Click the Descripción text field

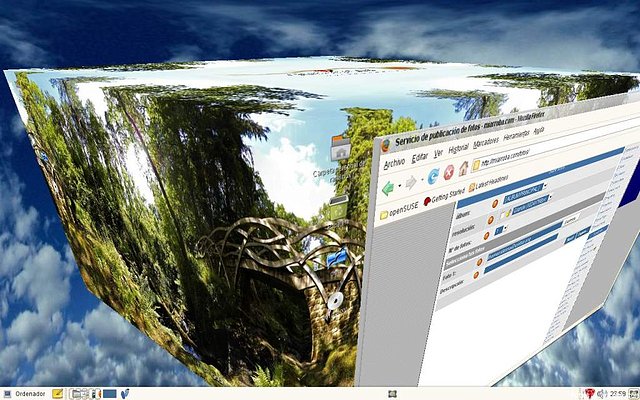(x=520, y=254)
